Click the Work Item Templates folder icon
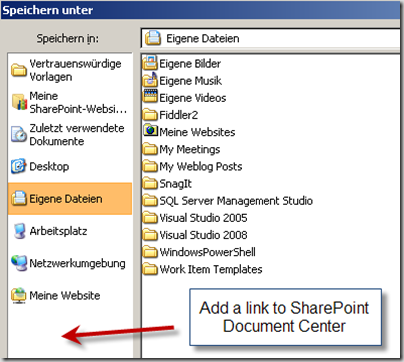 150,269
